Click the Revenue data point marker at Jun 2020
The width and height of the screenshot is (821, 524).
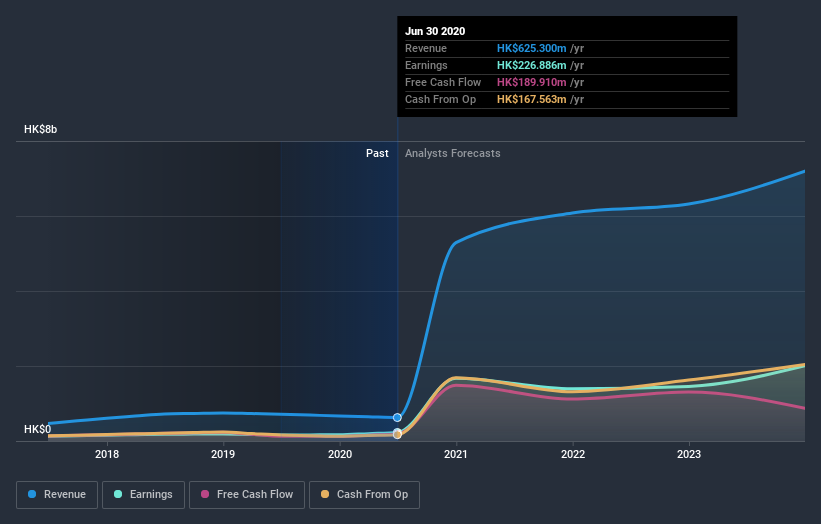point(397,417)
